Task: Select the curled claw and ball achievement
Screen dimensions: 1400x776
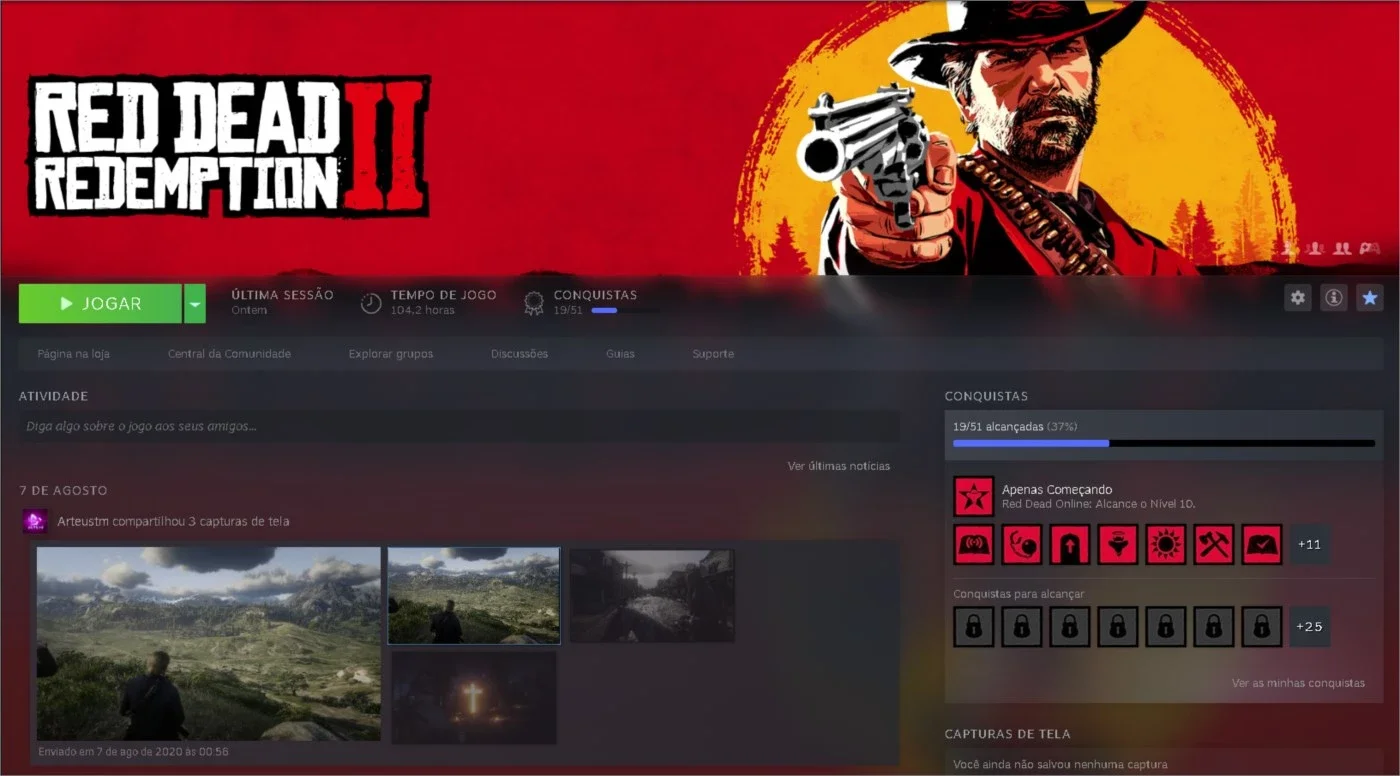Action: pyautogui.click(x=1021, y=544)
